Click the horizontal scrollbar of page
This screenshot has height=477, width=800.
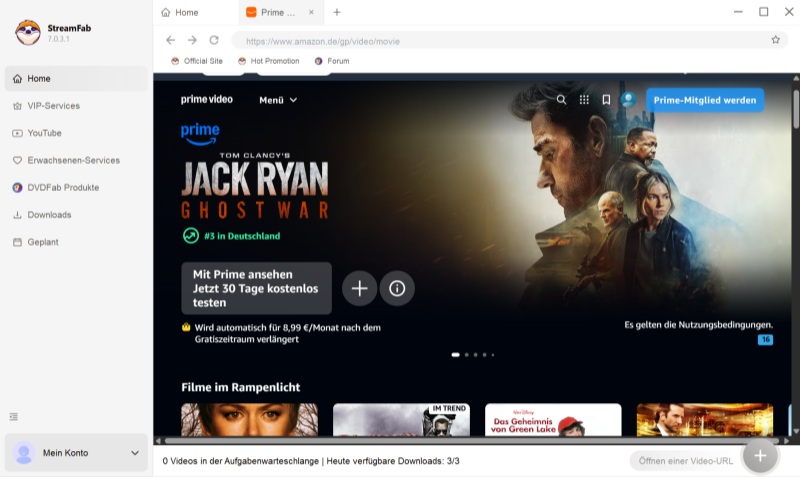(472, 440)
